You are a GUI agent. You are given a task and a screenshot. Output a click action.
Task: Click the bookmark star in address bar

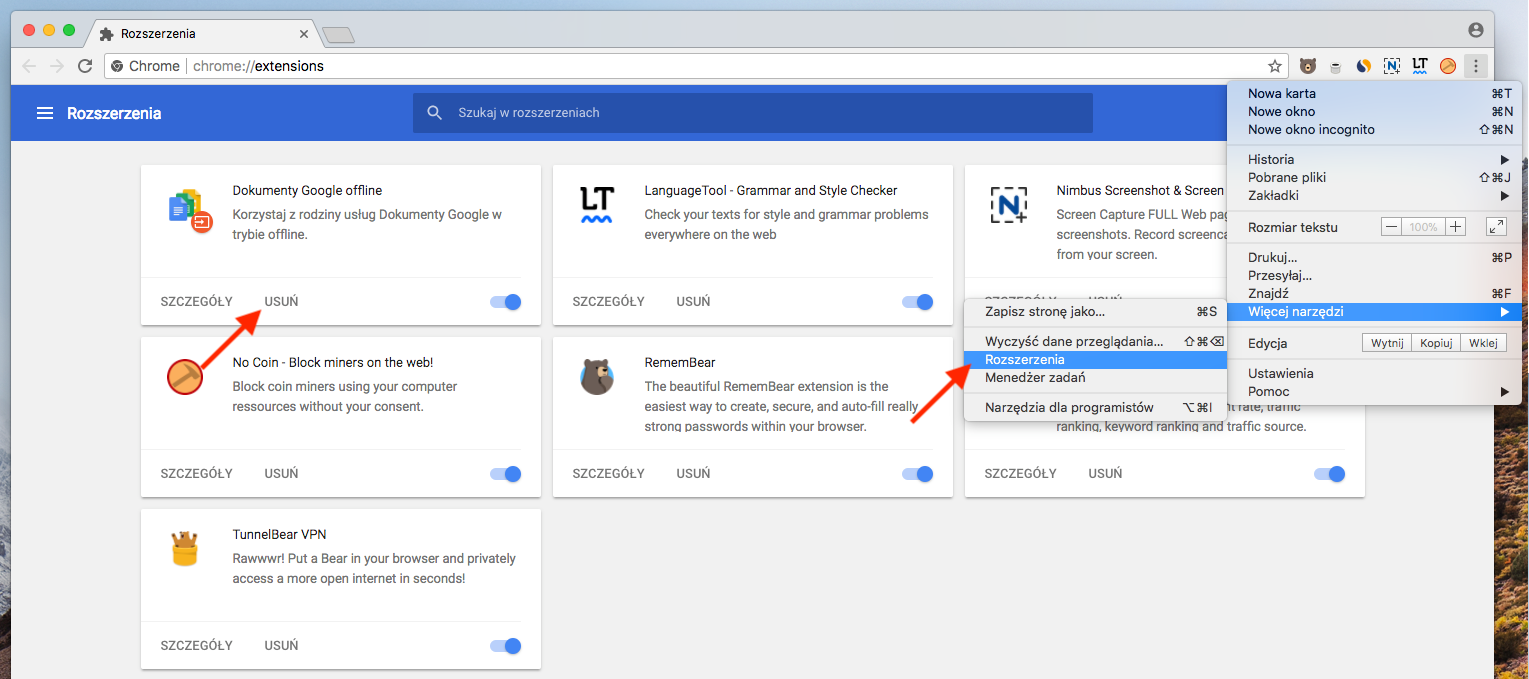pyautogui.click(x=1275, y=66)
